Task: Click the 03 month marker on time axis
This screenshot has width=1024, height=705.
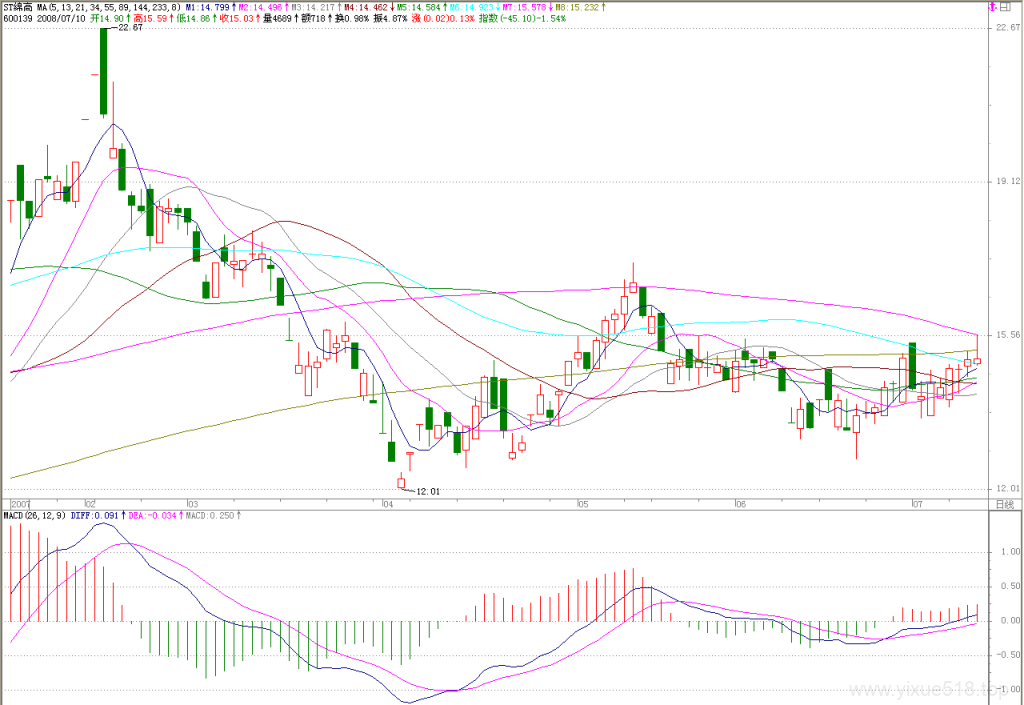Action: click(x=192, y=504)
